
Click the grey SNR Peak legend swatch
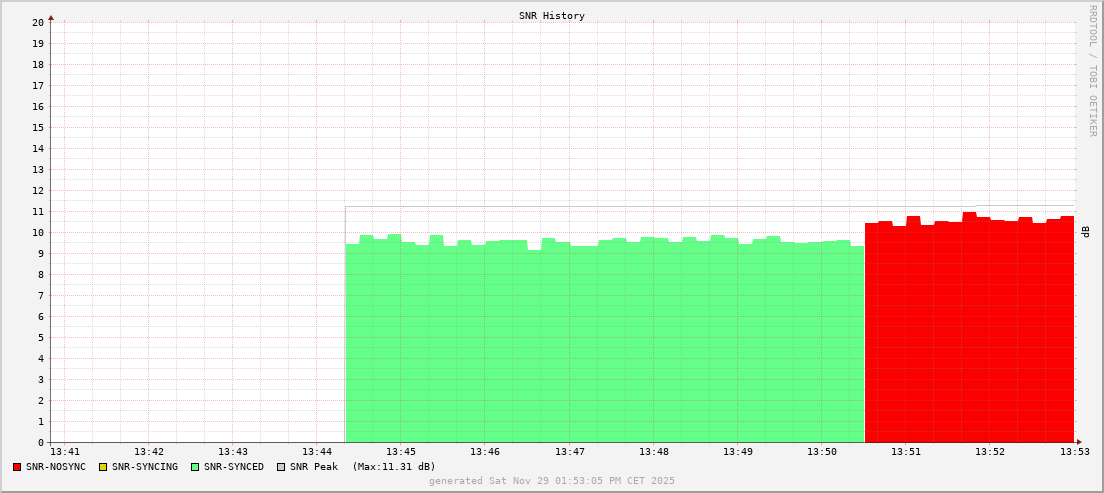click(280, 467)
